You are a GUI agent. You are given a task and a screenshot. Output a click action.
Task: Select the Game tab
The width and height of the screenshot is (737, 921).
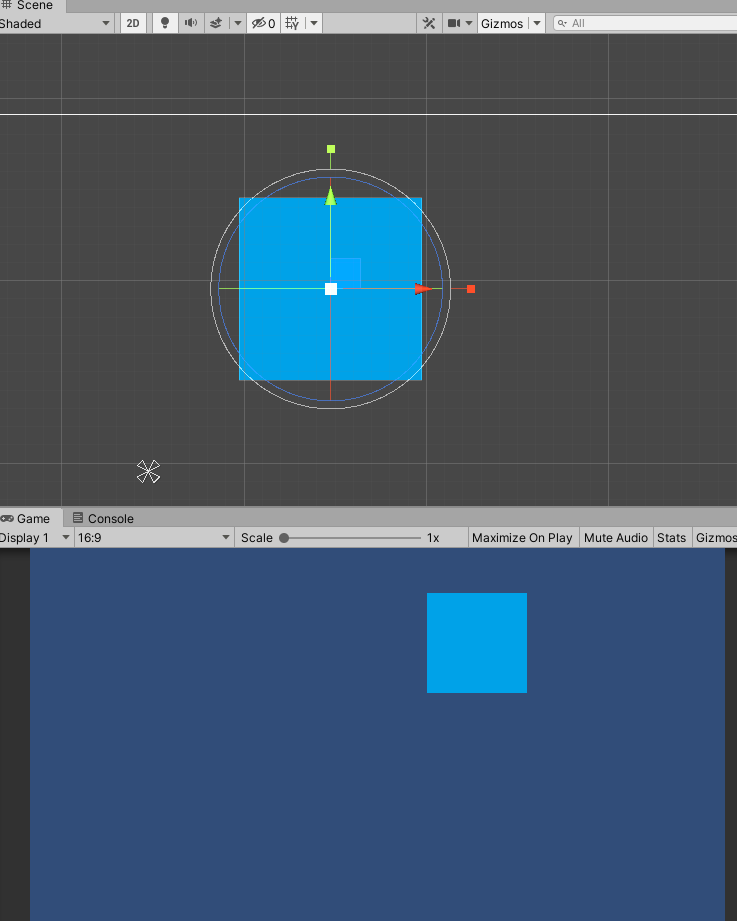[x=32, y=518]
